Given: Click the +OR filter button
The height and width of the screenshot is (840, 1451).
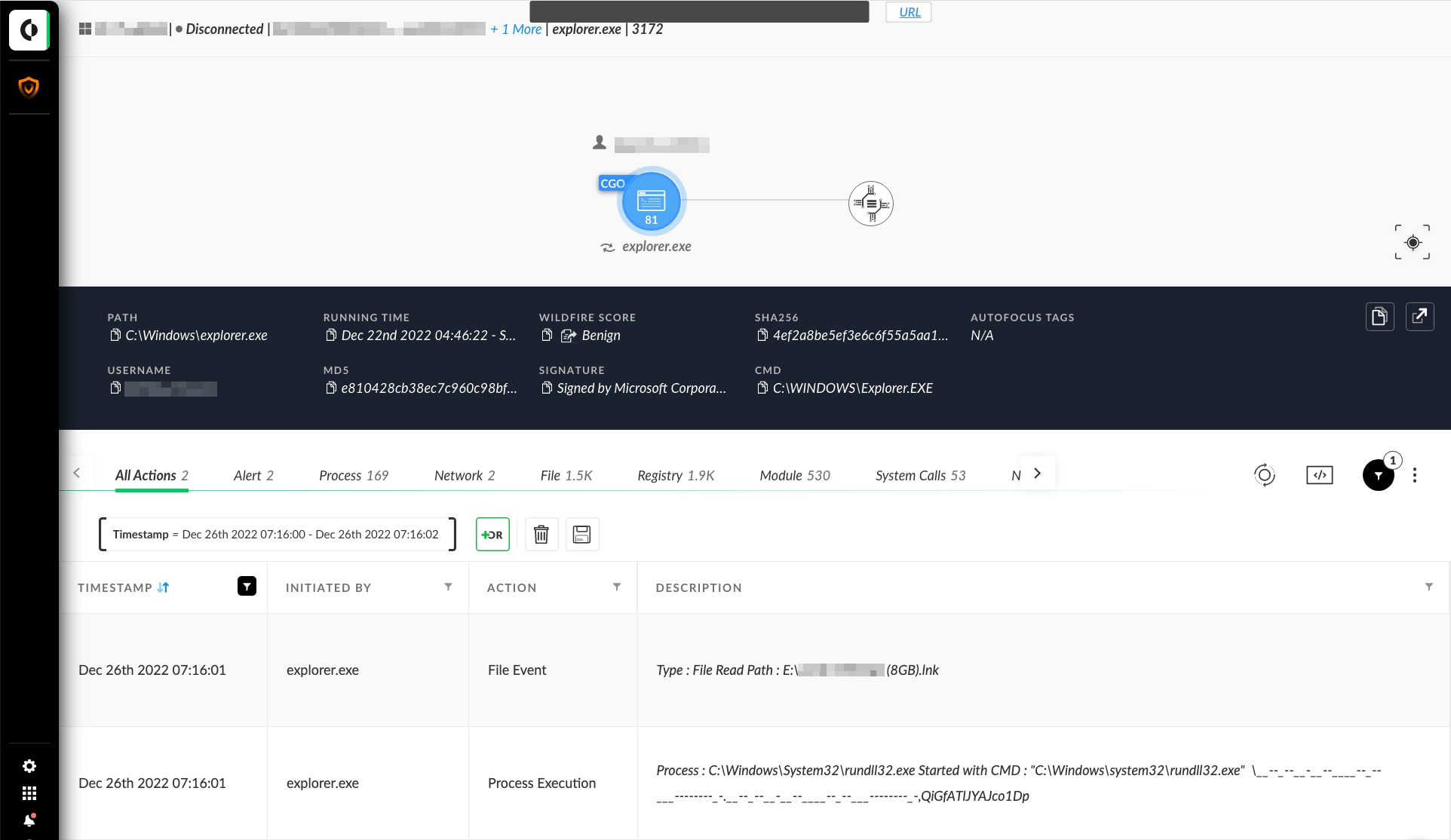Looking at the screenshot, I should point(493,533).
